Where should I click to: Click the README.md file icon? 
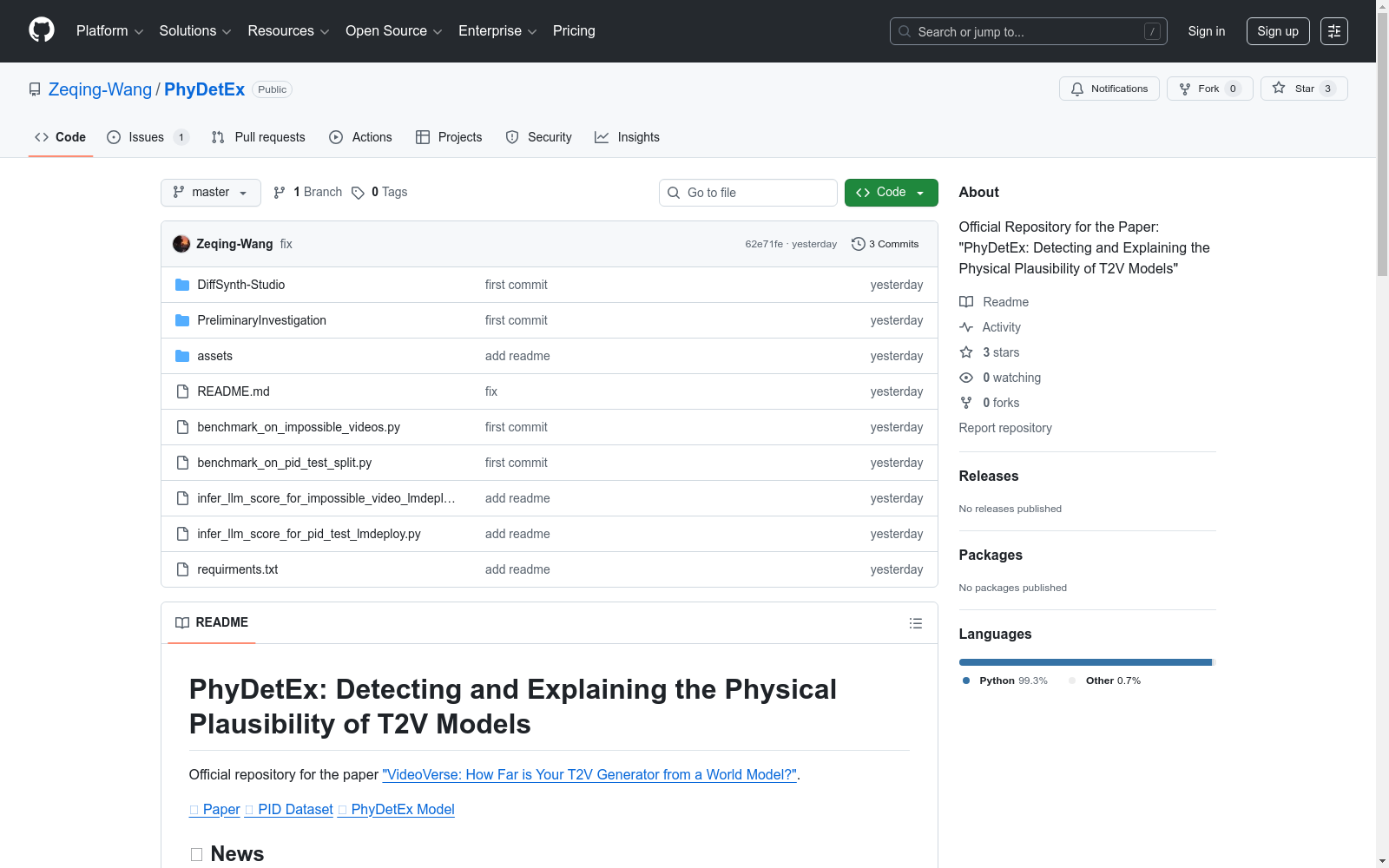[182, 391]
